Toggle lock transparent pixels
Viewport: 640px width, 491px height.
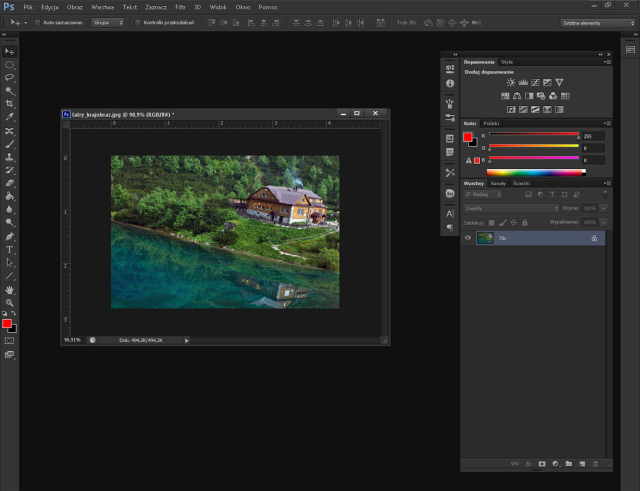click(492, 222)
